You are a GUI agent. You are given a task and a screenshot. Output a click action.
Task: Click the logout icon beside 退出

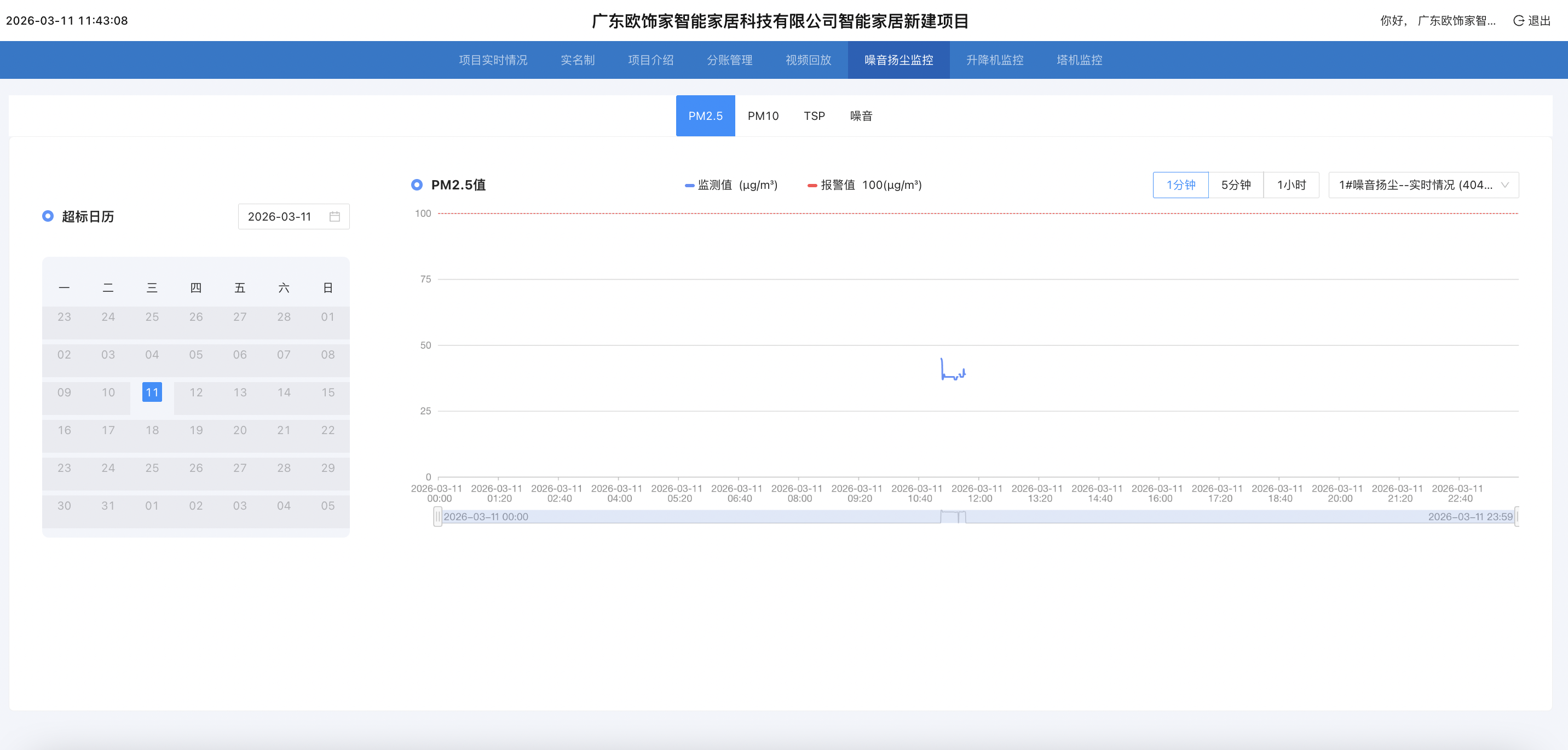coord(1518,21)
